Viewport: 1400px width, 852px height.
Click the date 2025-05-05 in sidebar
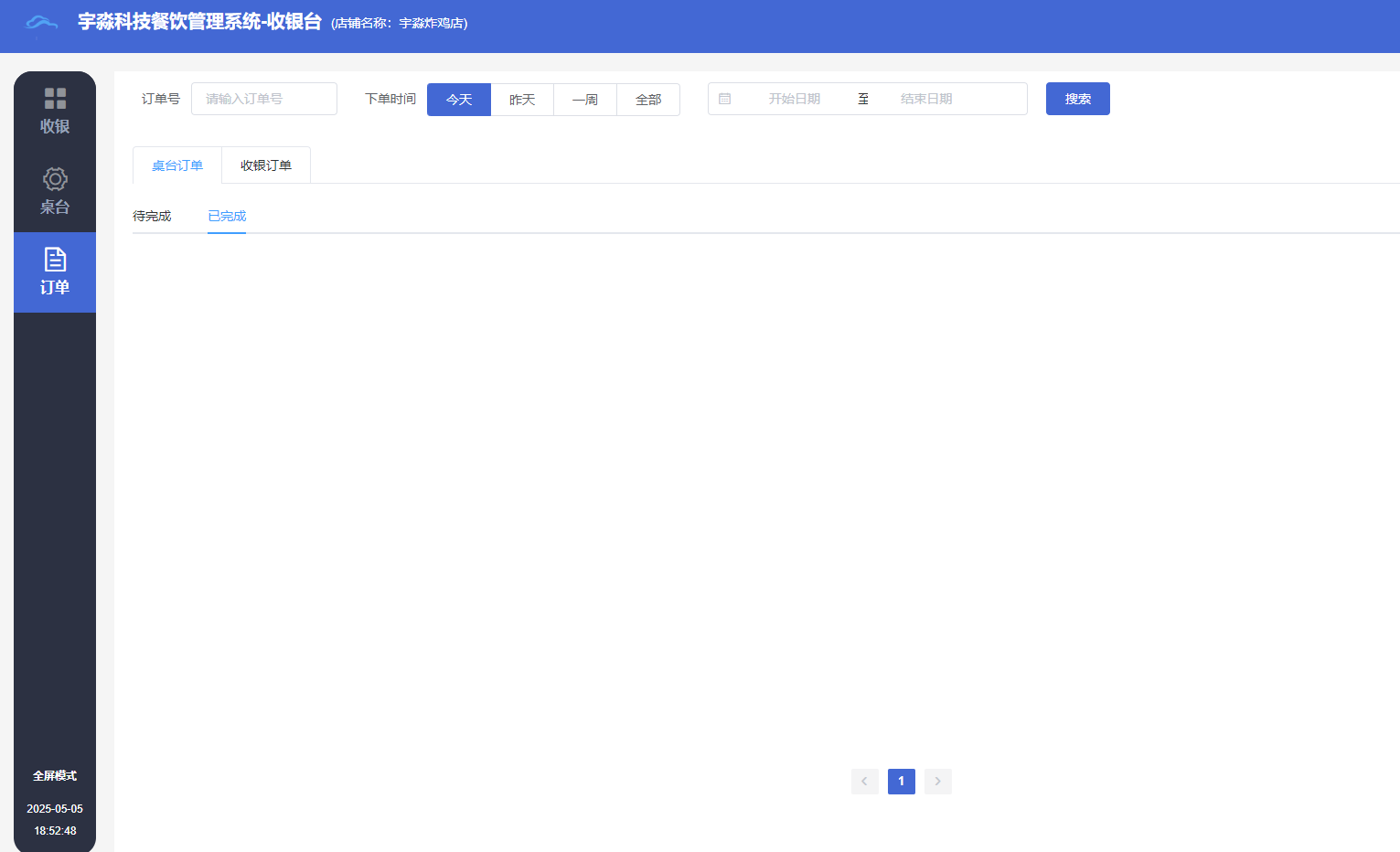[55, 809]
